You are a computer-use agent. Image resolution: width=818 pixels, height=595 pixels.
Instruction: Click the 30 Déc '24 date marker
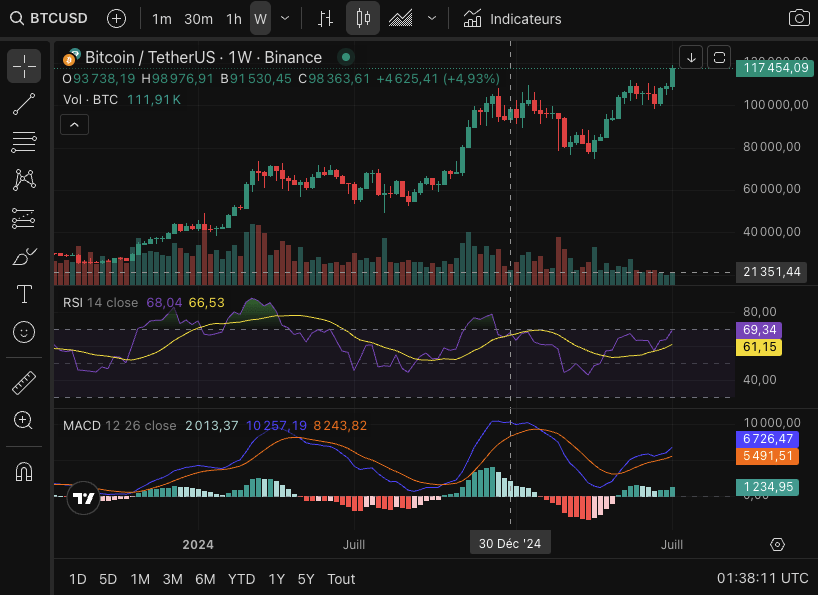coord(510,543)
